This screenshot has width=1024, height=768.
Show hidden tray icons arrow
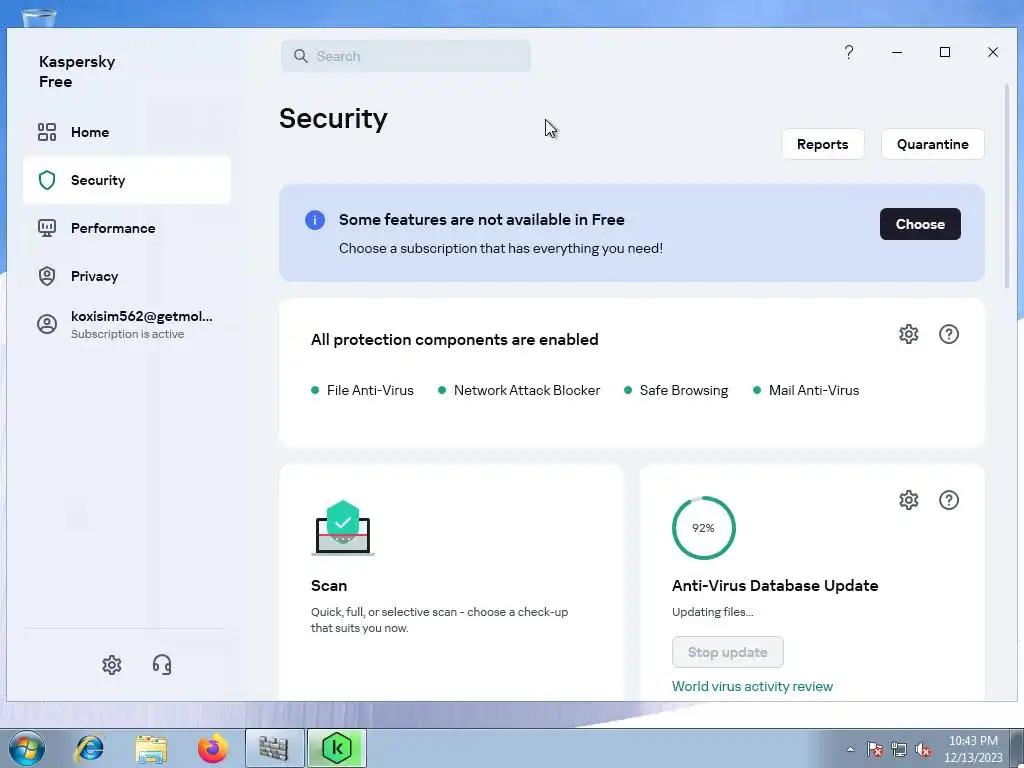coord(850,750)
